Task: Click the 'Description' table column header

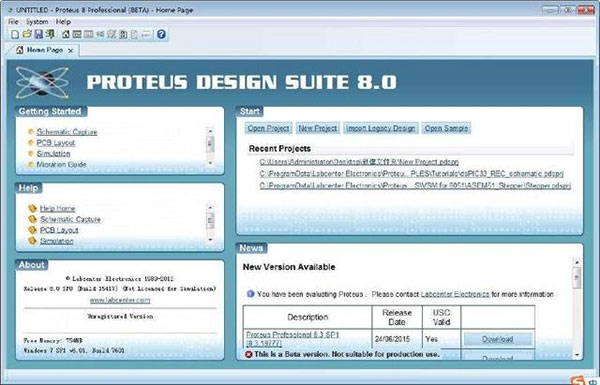Action: click(x=308, y=317)
